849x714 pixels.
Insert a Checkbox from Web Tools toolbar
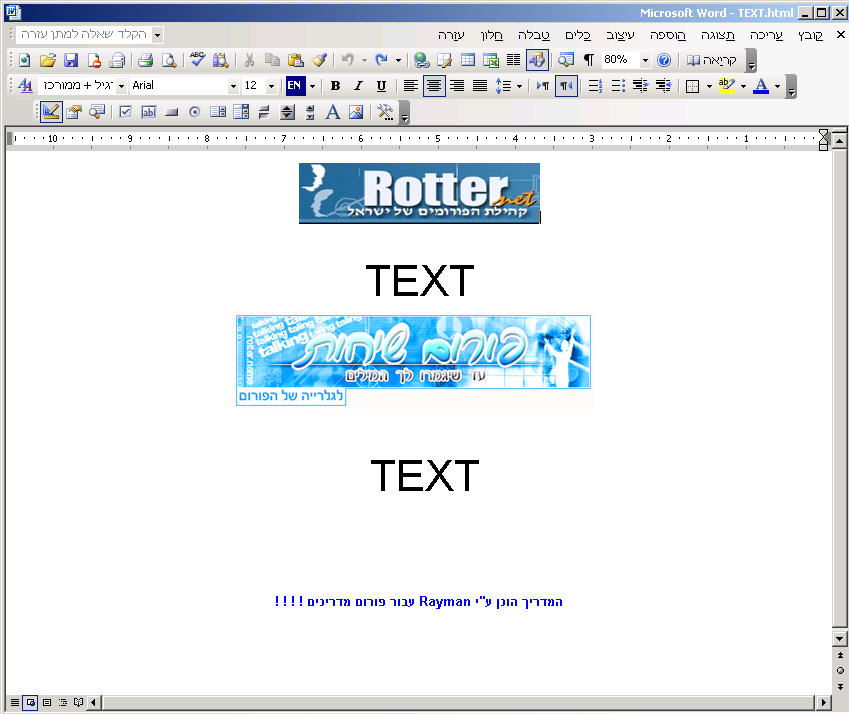pos(126,112)
